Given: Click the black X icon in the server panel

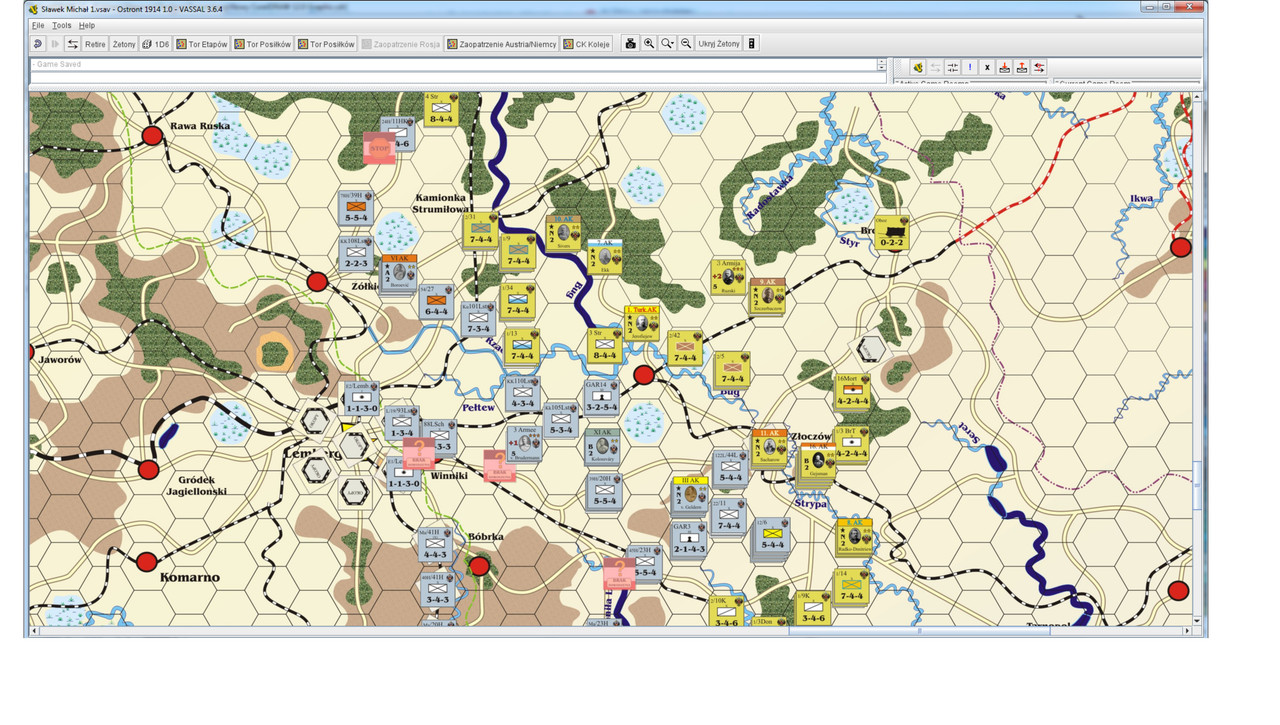Looking at the screenshot, I should [x=987, y=67].
